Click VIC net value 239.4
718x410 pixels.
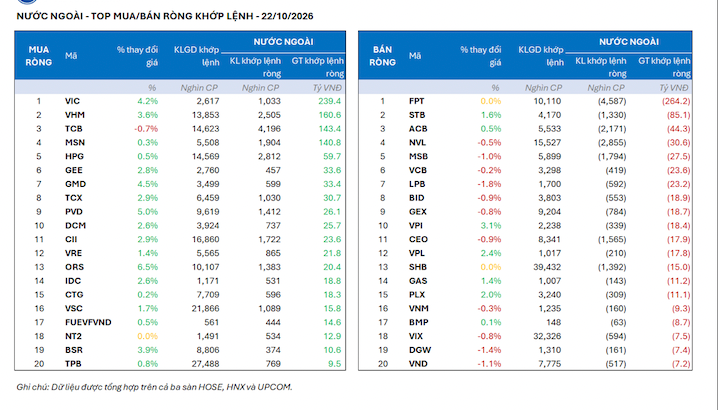click(x=330, y=101)
